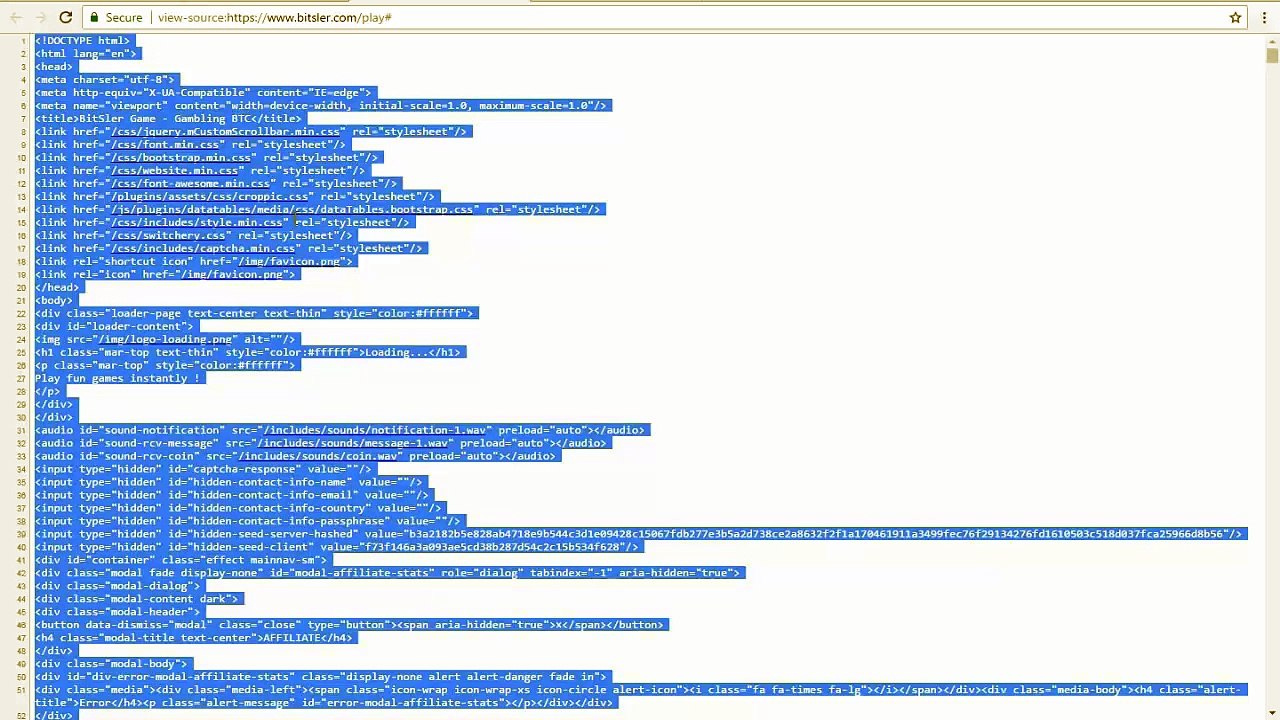Click the green Secure padlock icon
1280x720 pixels.
[x=94, y=17]
